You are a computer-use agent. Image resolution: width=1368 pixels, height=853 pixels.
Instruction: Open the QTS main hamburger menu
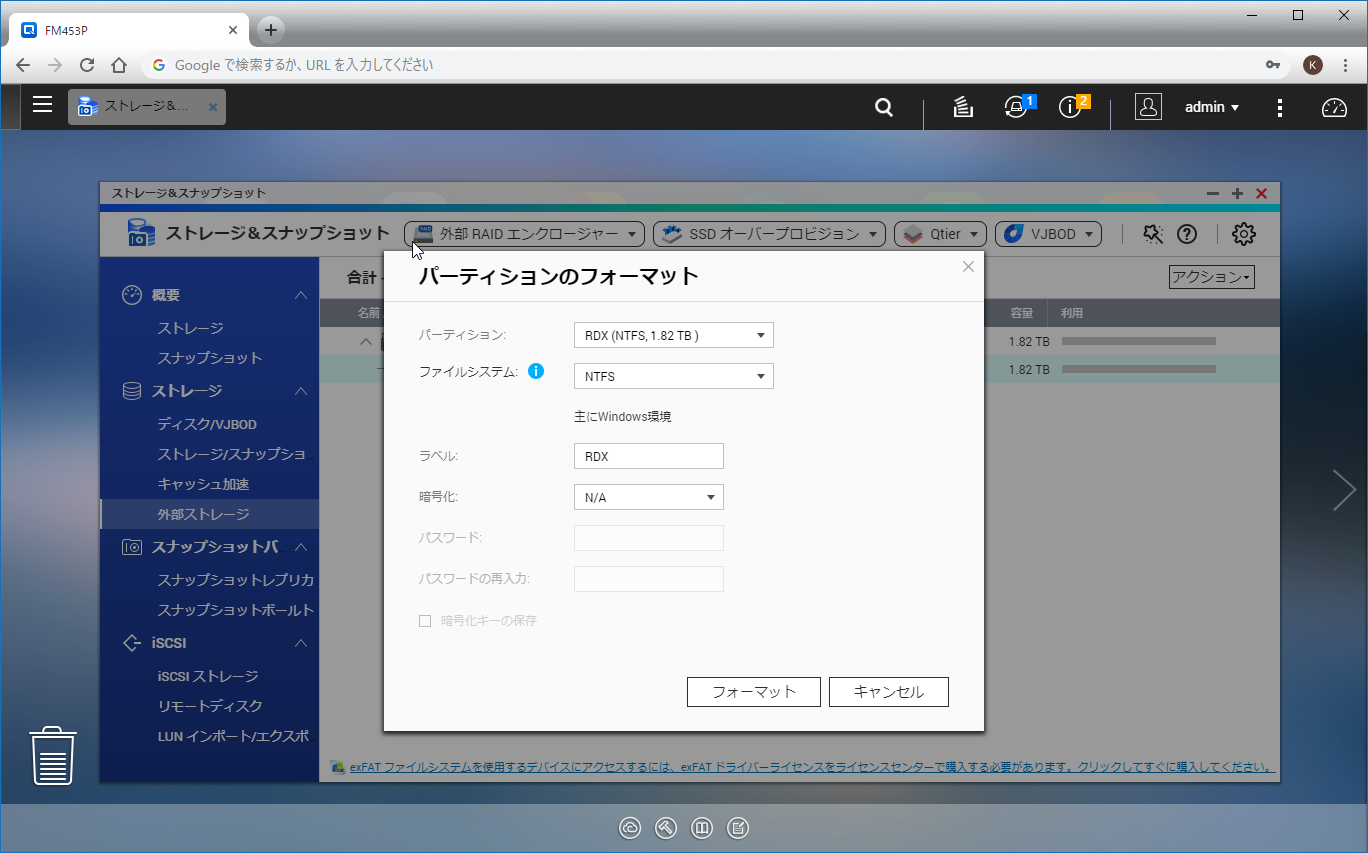pyautogui.click(x=42, y=105)
